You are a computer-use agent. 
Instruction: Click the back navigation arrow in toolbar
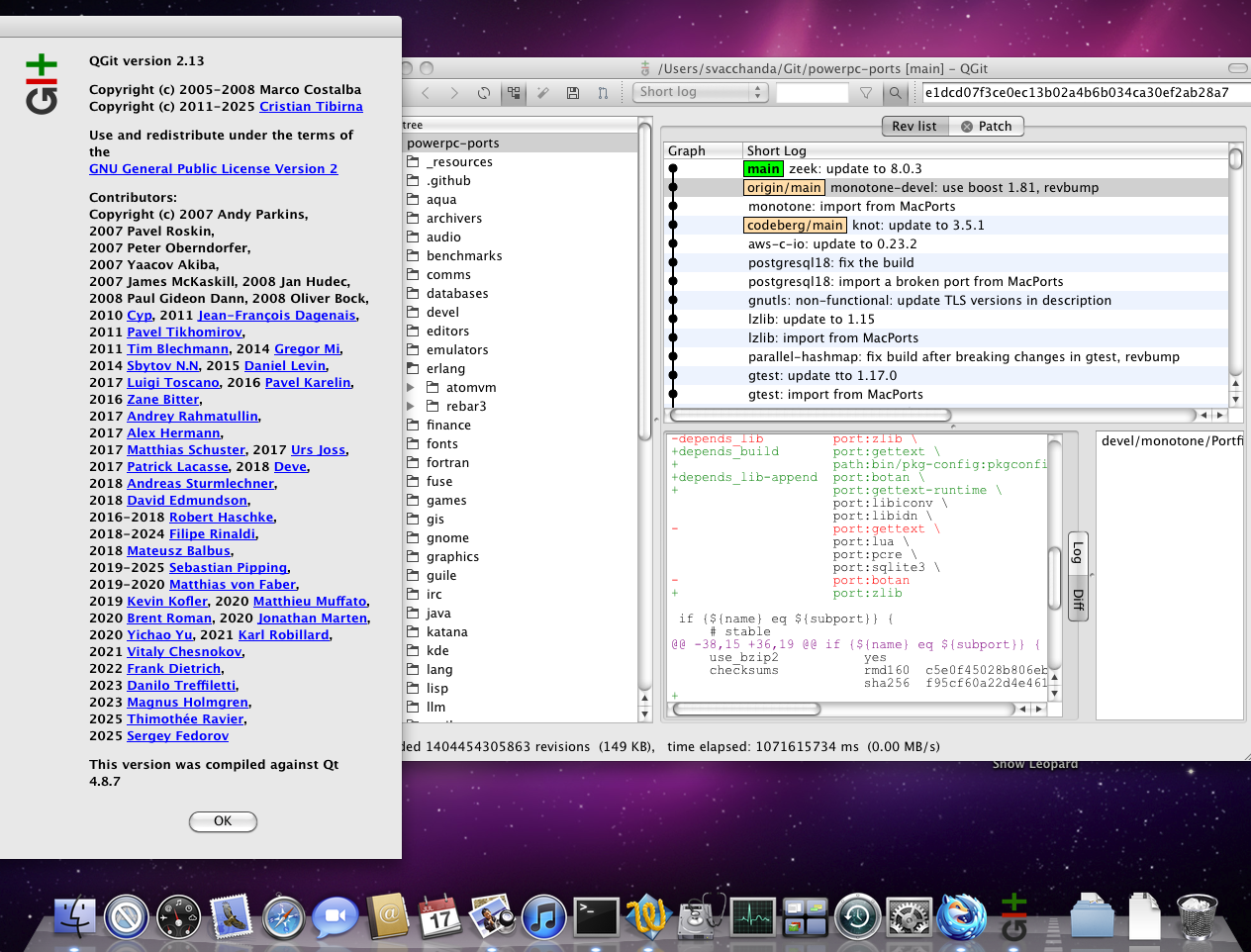point(426,93)
